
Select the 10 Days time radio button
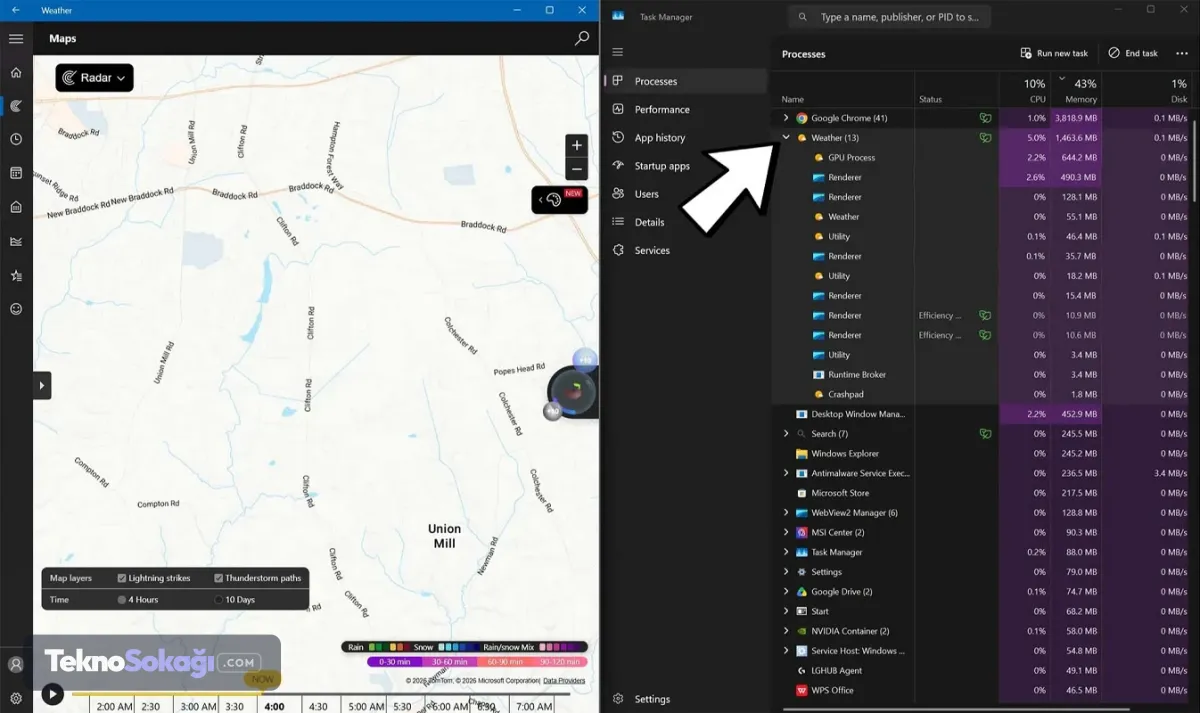(218, 600)
